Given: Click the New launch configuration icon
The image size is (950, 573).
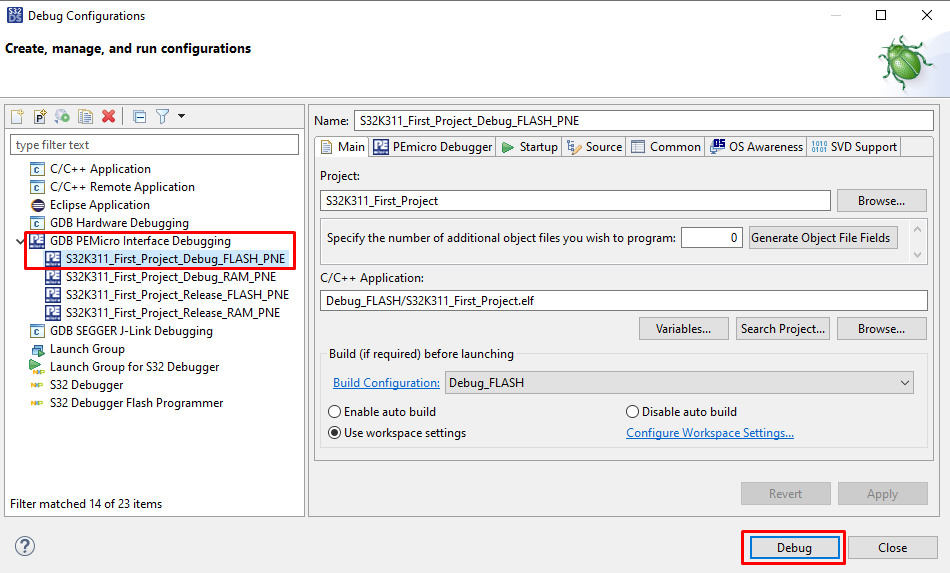Looking at the screenshot, I should [18, 117].
